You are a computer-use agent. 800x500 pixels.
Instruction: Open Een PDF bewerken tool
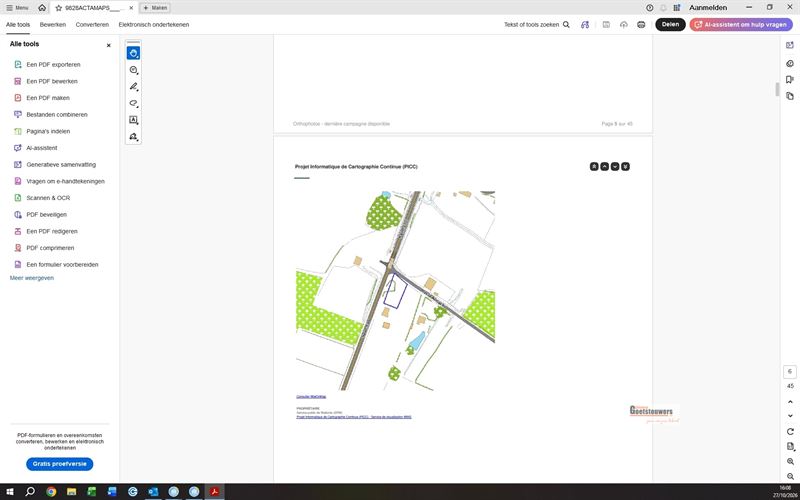pos(52,82)
